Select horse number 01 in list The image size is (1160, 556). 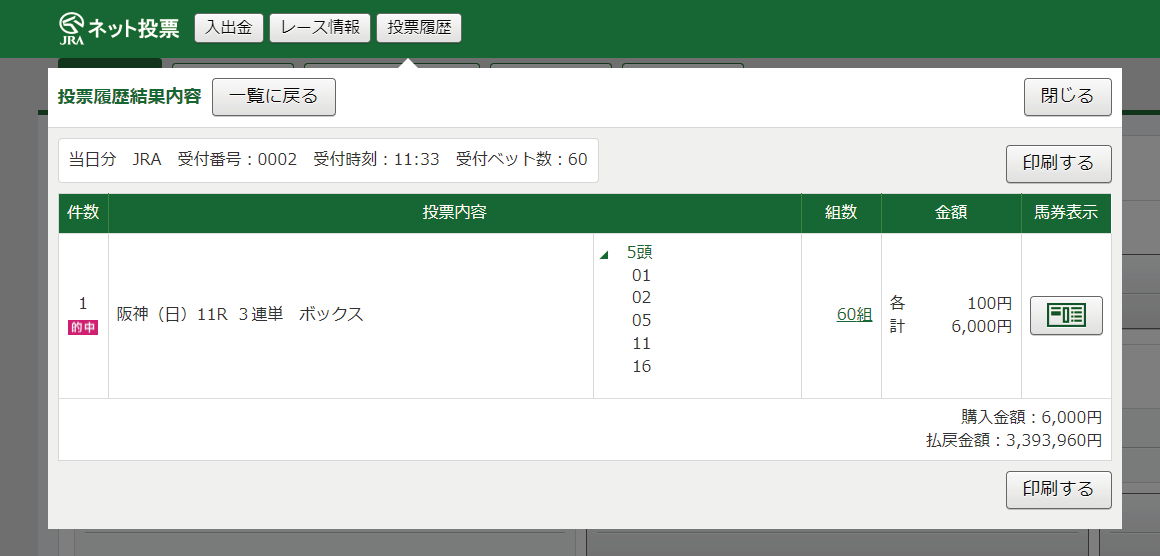point(641,275)
